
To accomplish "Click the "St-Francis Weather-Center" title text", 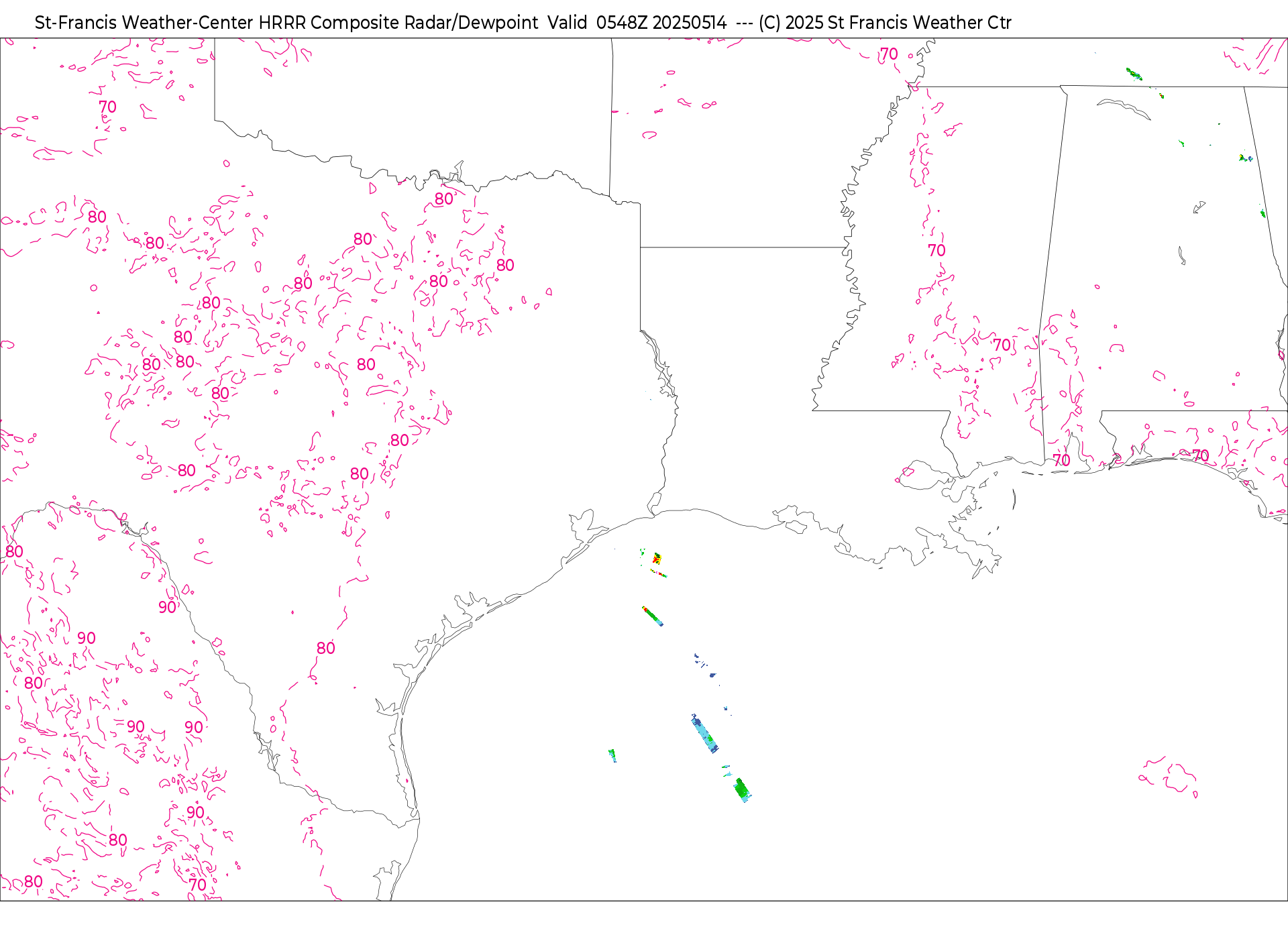I will pyautogui.click(x=144, y=23).
